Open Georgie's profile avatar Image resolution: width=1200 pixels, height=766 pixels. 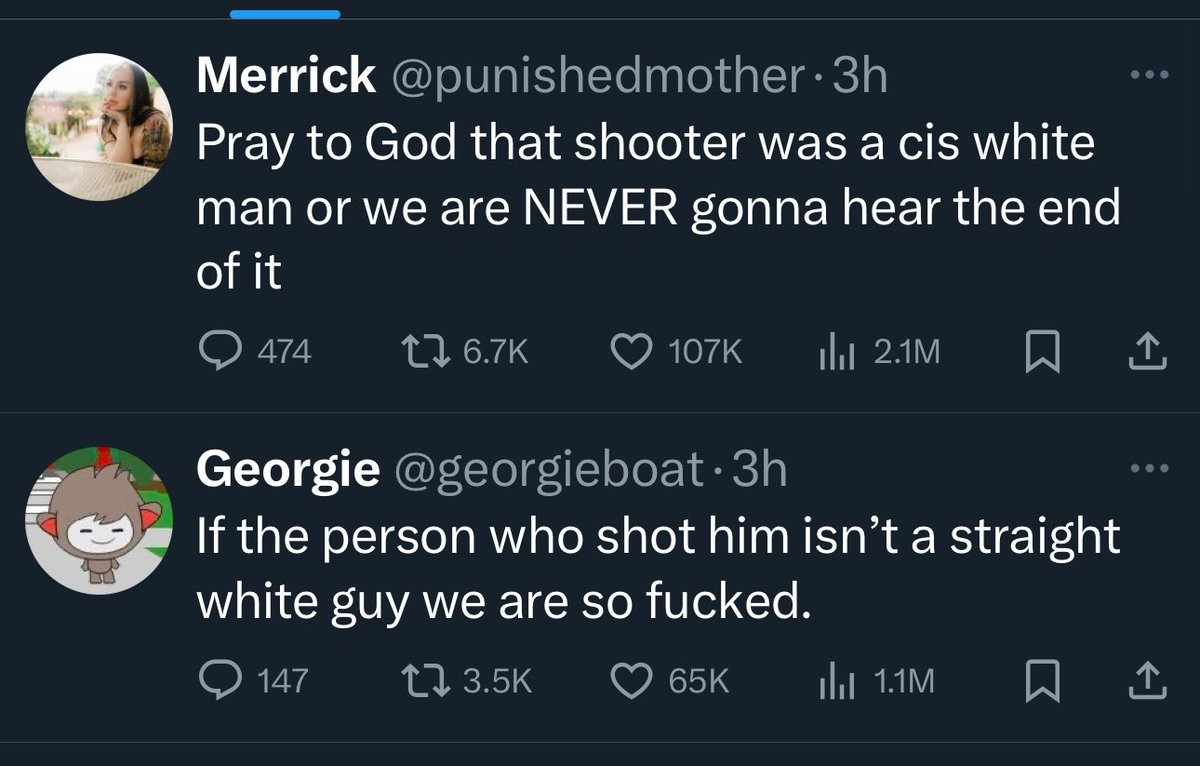point(99,520)
